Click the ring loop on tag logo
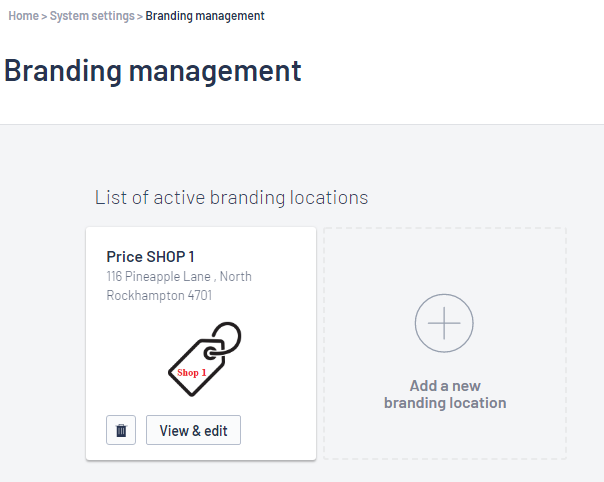This screenshot has height=482, width=604. coord(227,338)
